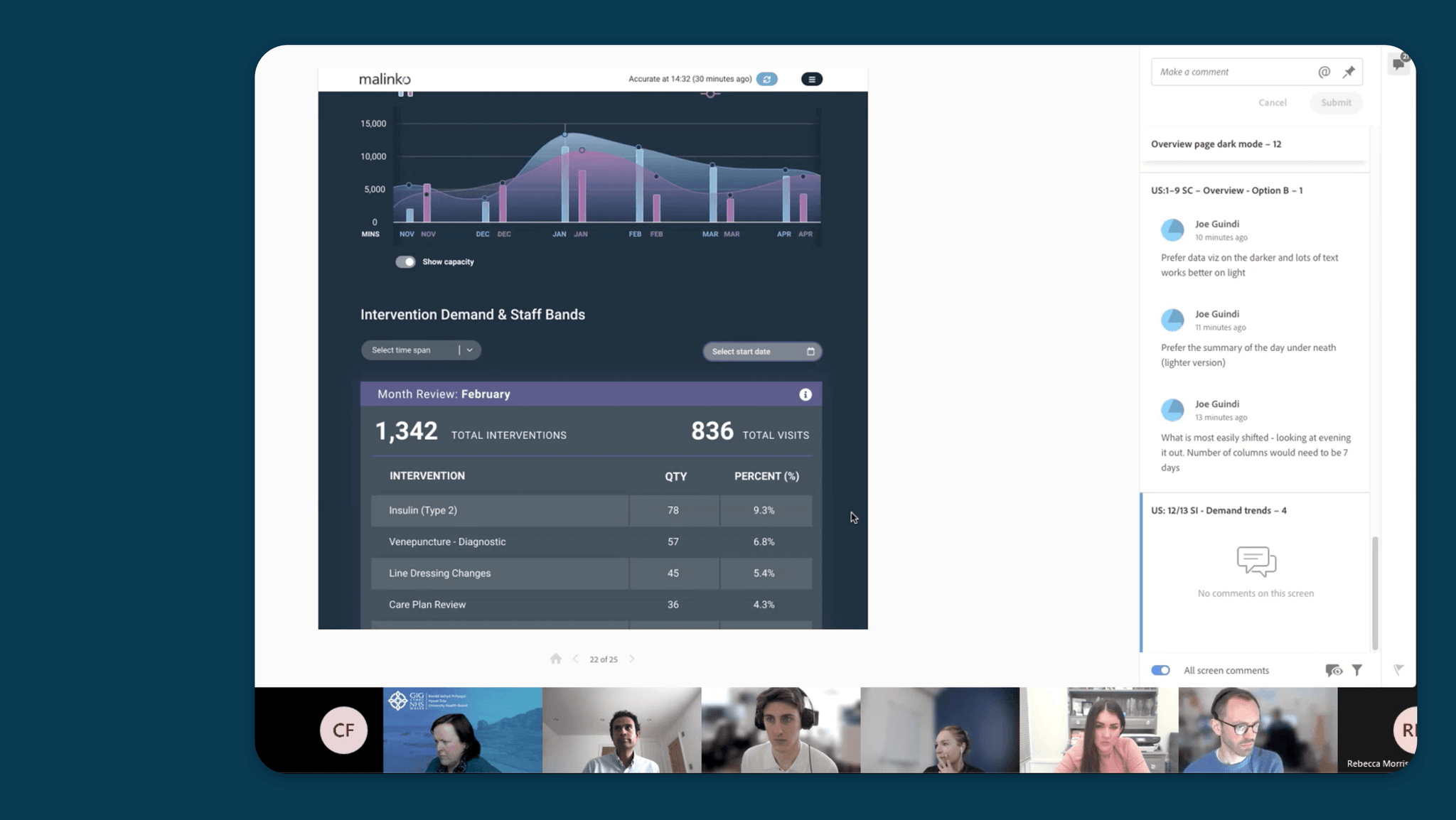This screenshot has height=820, width=1456.
Task: Click the video thumbnail of man wearing headphones
Action: pos(781,730)
